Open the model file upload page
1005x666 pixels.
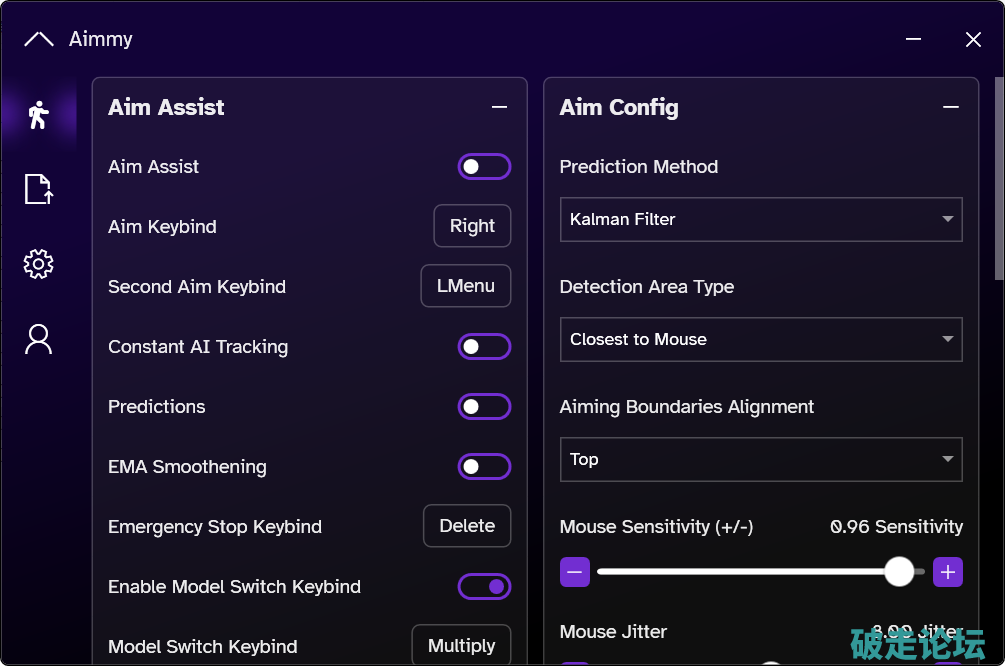[x=38, y=189]
